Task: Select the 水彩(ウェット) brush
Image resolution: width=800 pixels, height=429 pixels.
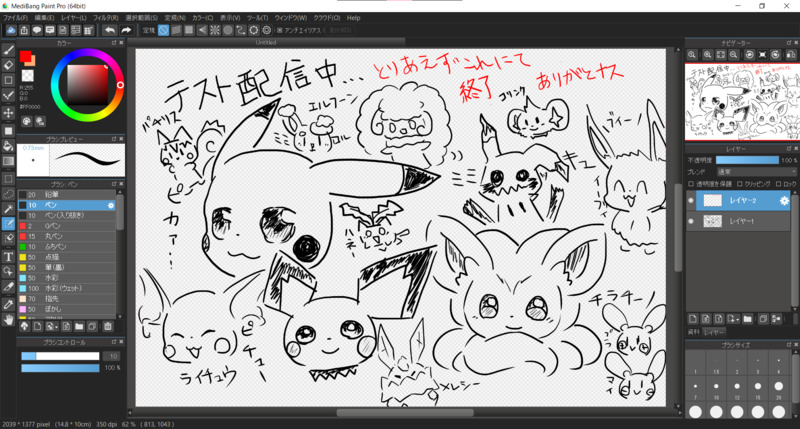Action: click(x=67, y=288)
